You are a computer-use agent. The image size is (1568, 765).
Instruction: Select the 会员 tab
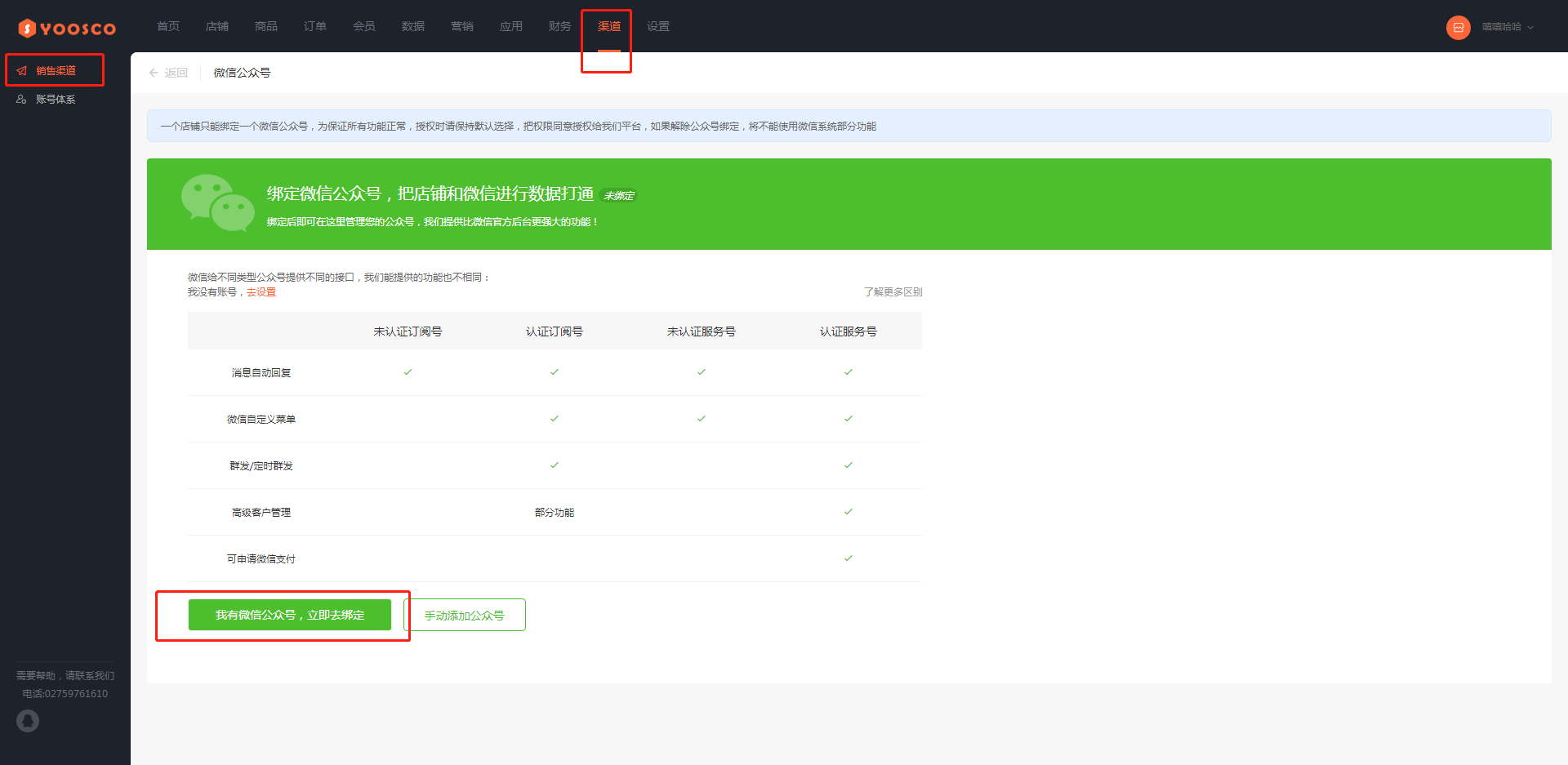pos(364,26)
